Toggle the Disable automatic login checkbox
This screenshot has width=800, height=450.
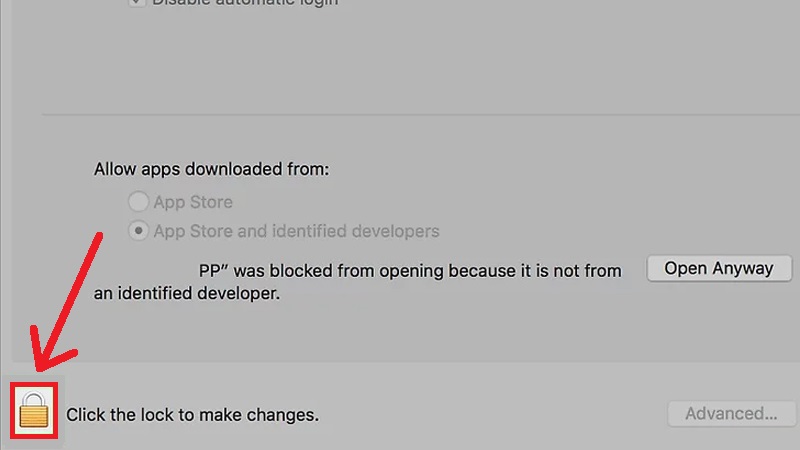[137, 2]
